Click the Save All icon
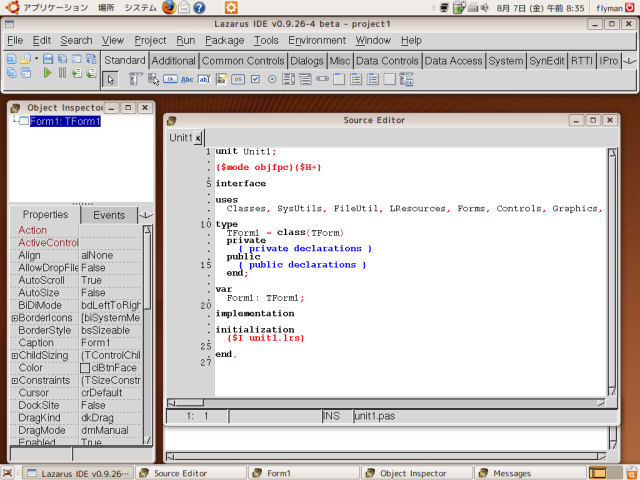The height and width of the screenshot is (480, 640). (x=62, y=59)
